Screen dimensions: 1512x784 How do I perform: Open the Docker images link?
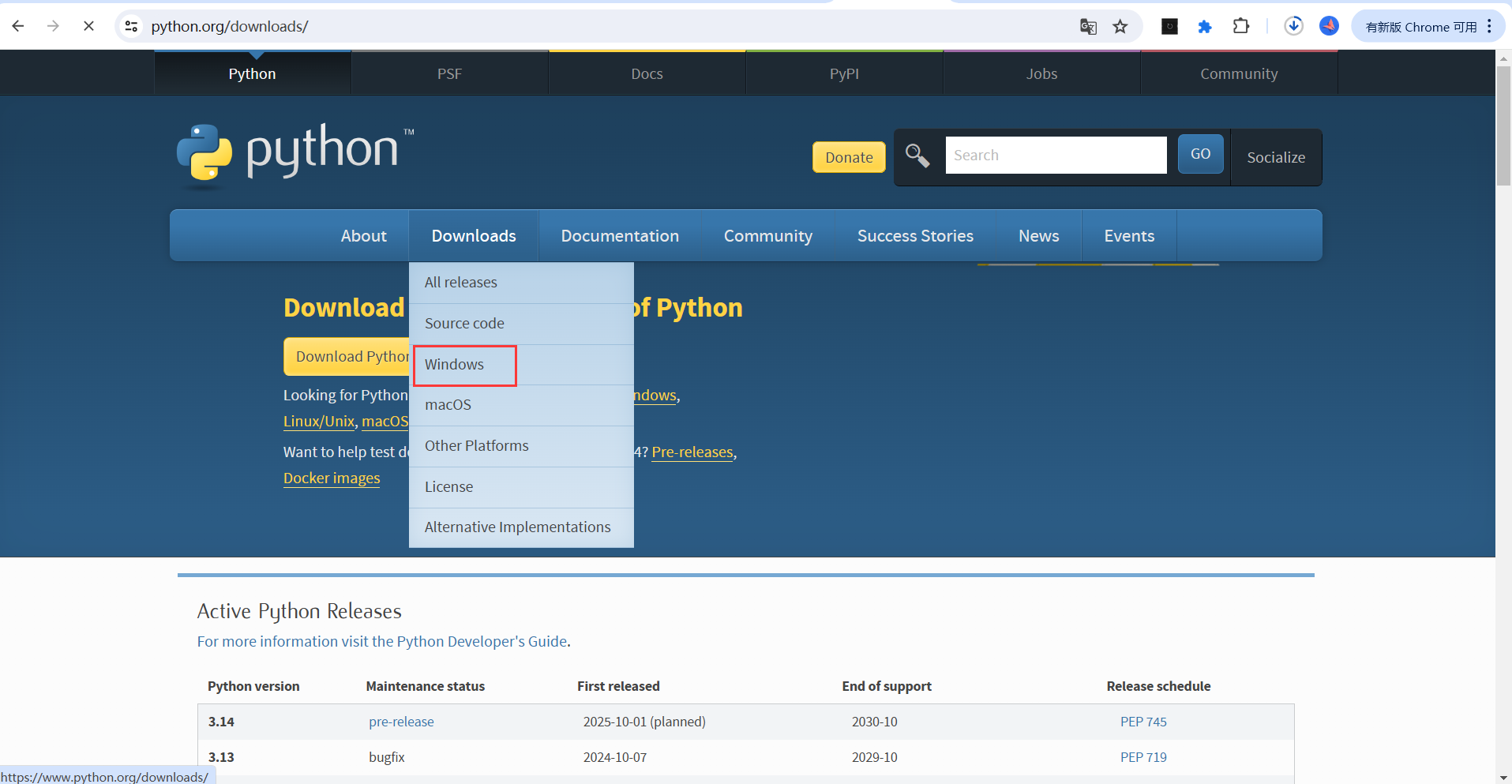click(x=332, y=478)
